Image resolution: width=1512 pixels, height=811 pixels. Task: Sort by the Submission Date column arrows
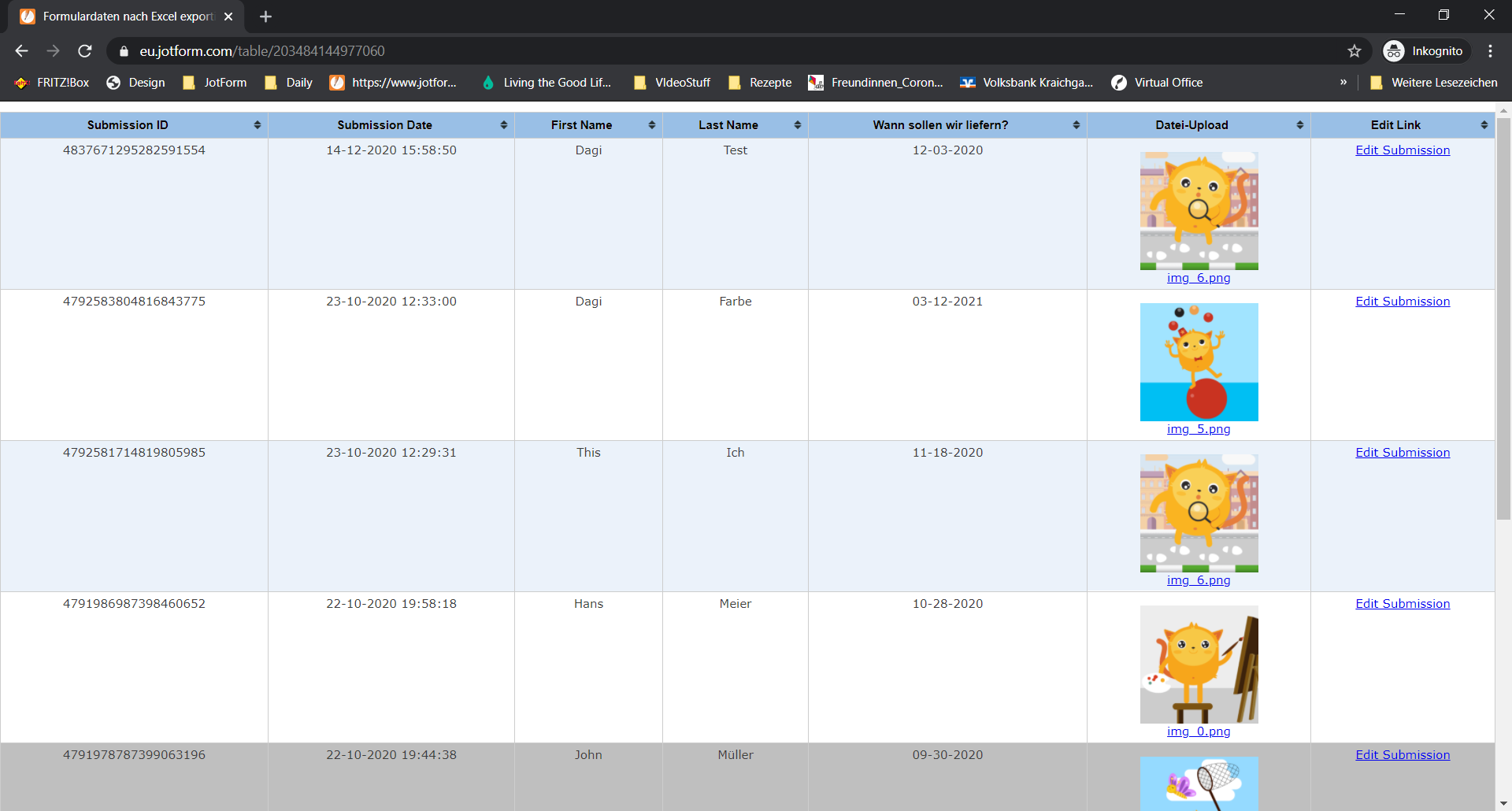click(503, 125)
